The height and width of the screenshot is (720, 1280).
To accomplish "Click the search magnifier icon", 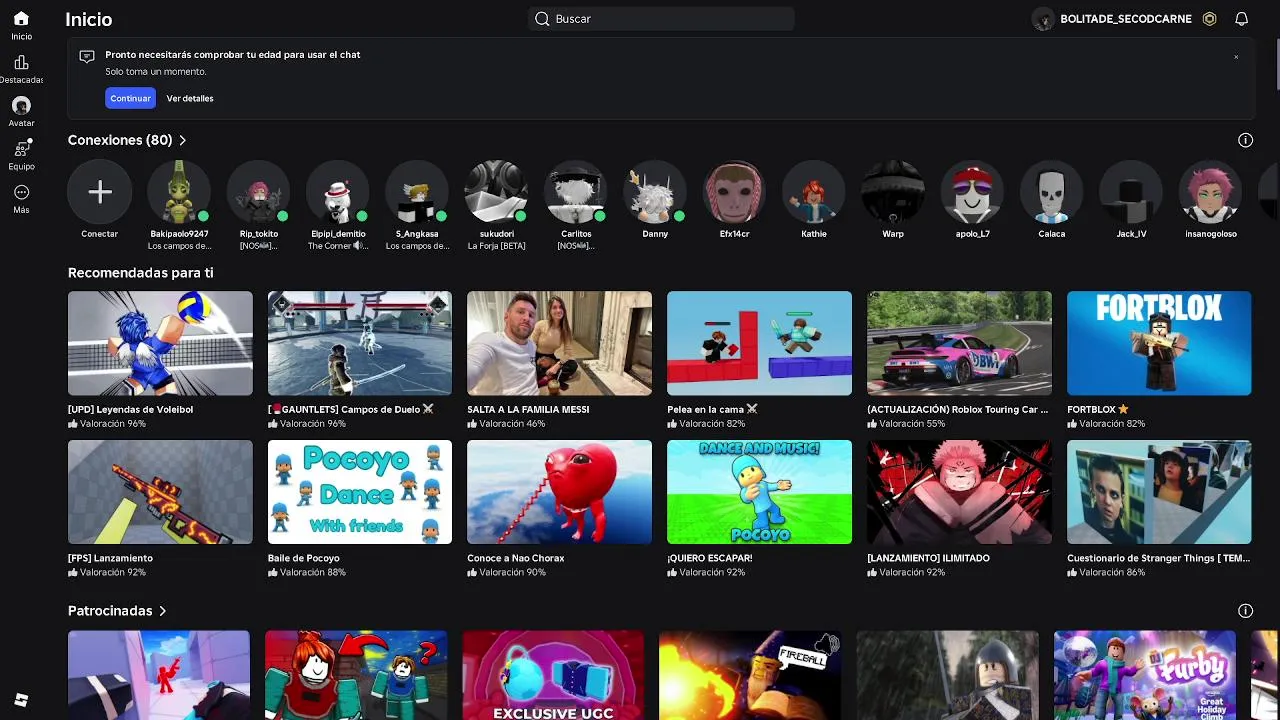I will (x=542, y=19).
